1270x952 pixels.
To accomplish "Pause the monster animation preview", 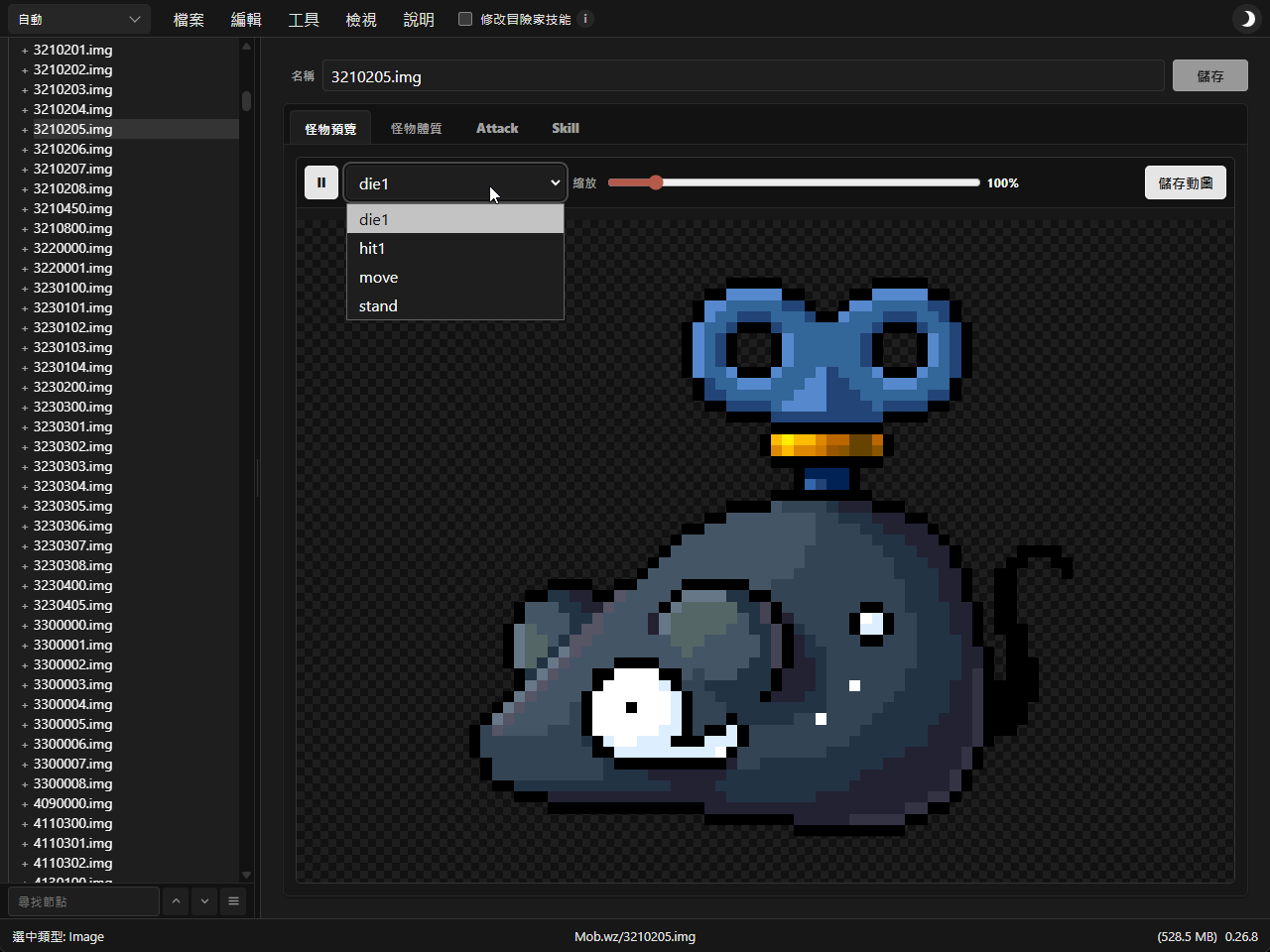I will [x=321, y=182].
